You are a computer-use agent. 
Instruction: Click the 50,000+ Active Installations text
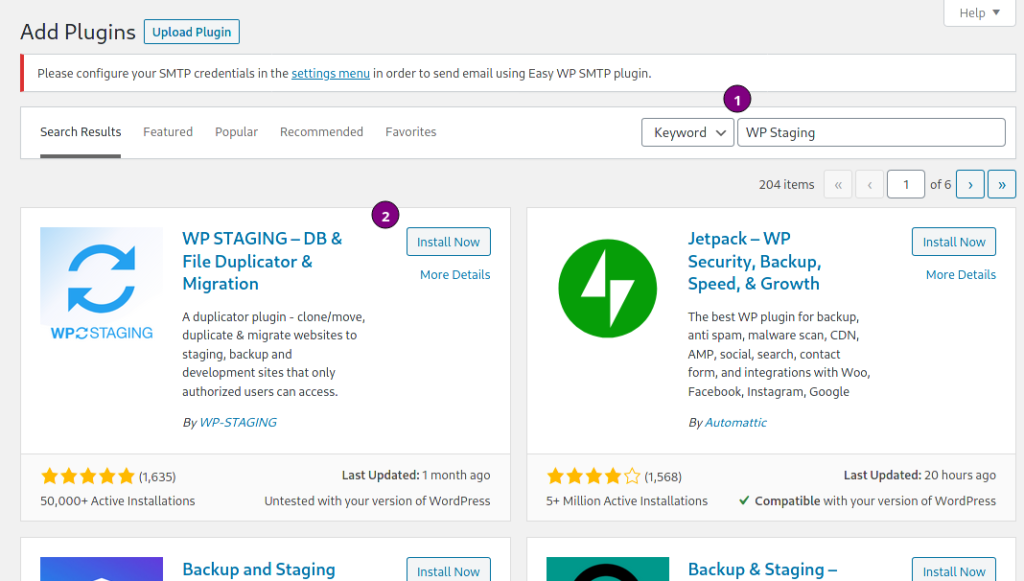[118, 501]
